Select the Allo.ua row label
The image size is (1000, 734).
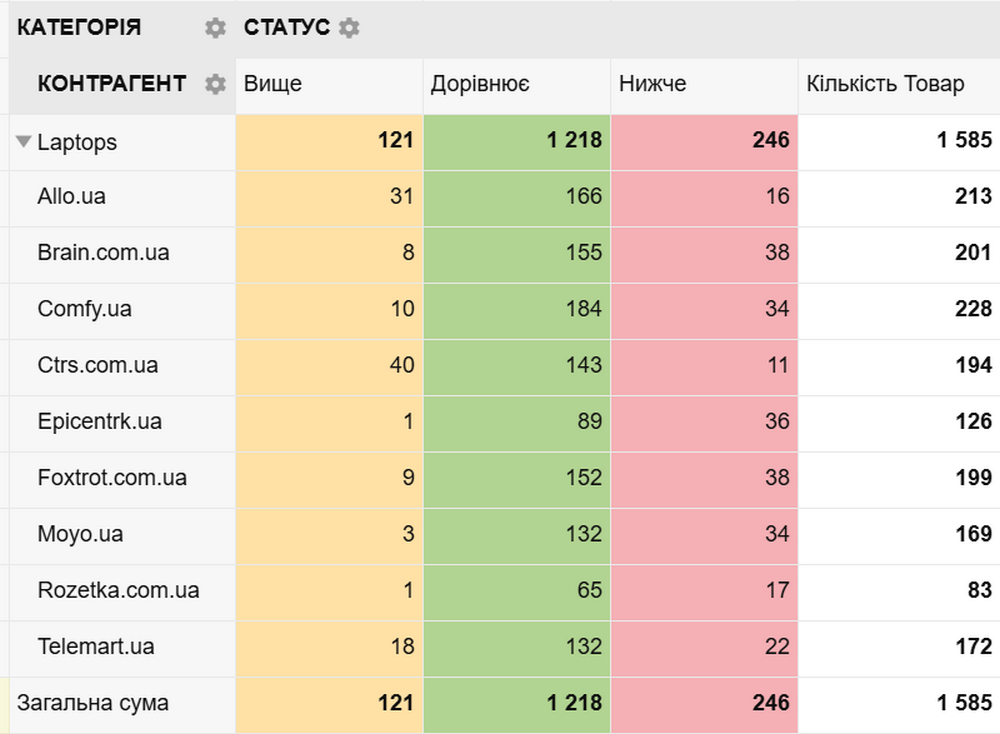click(x=71, y=197)
